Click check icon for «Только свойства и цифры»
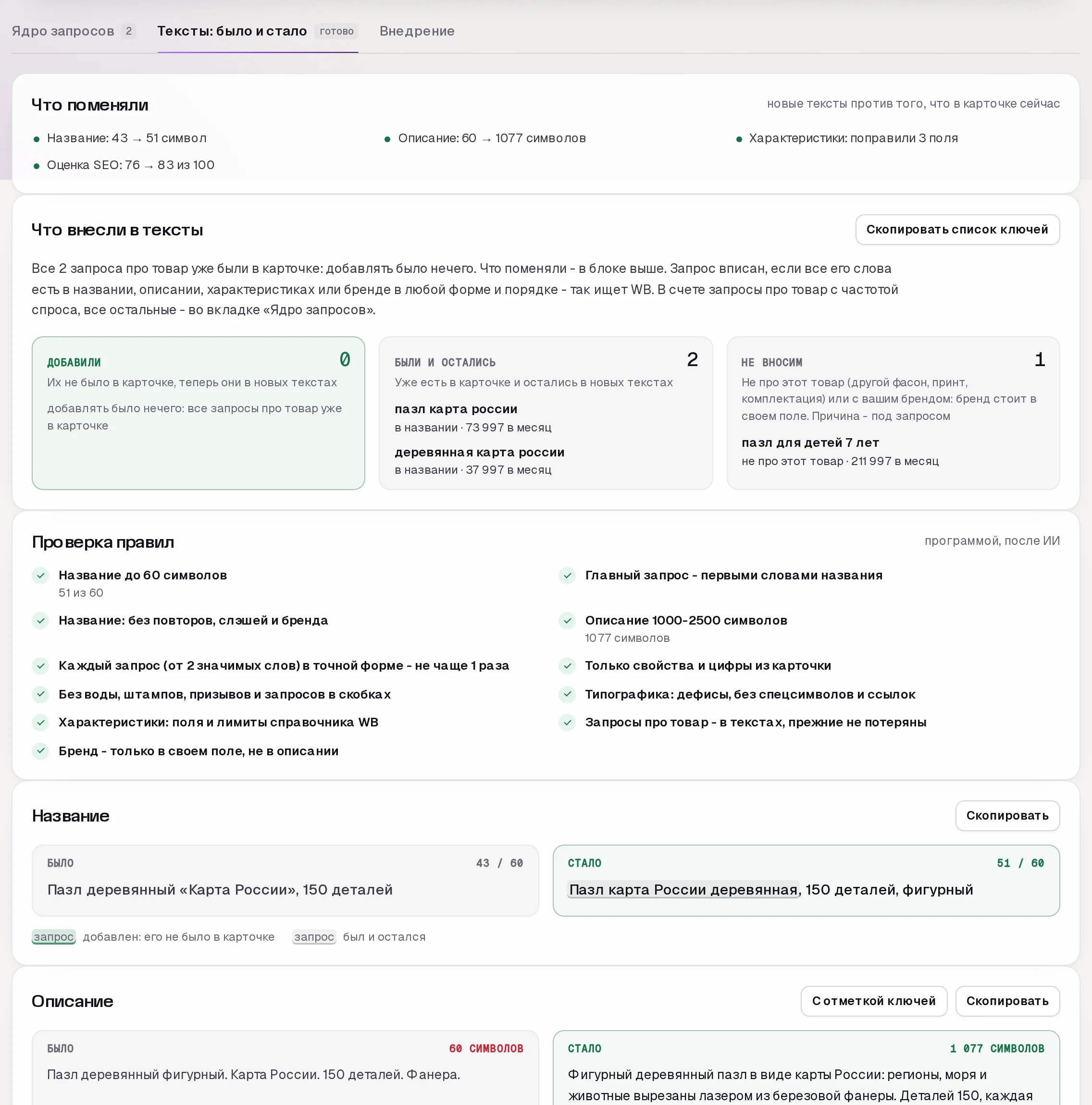Viewport: 1092px width, 1105px height. [567, 666]
